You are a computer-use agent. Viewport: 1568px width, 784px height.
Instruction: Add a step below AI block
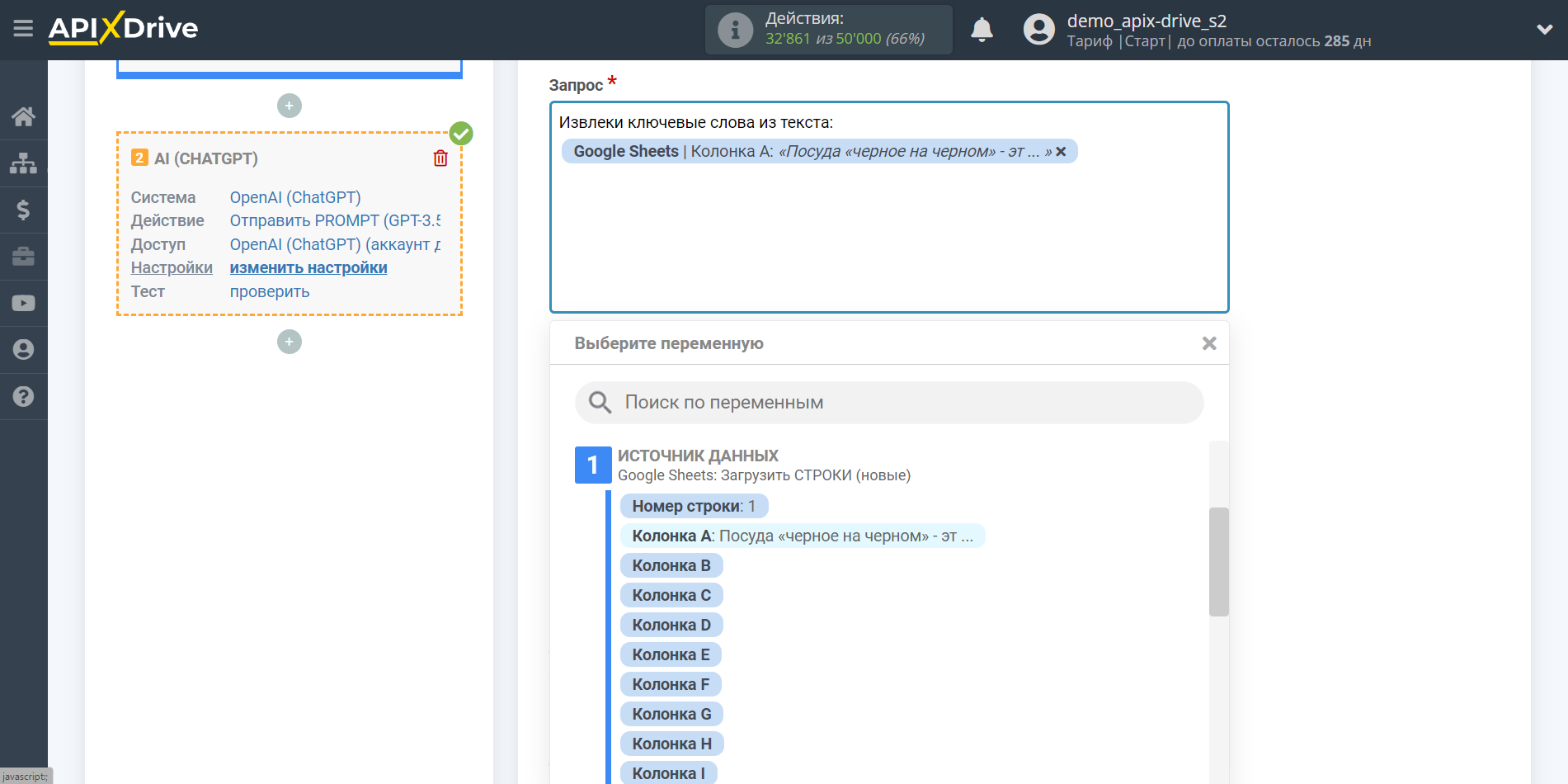click(x=290, y=342)
